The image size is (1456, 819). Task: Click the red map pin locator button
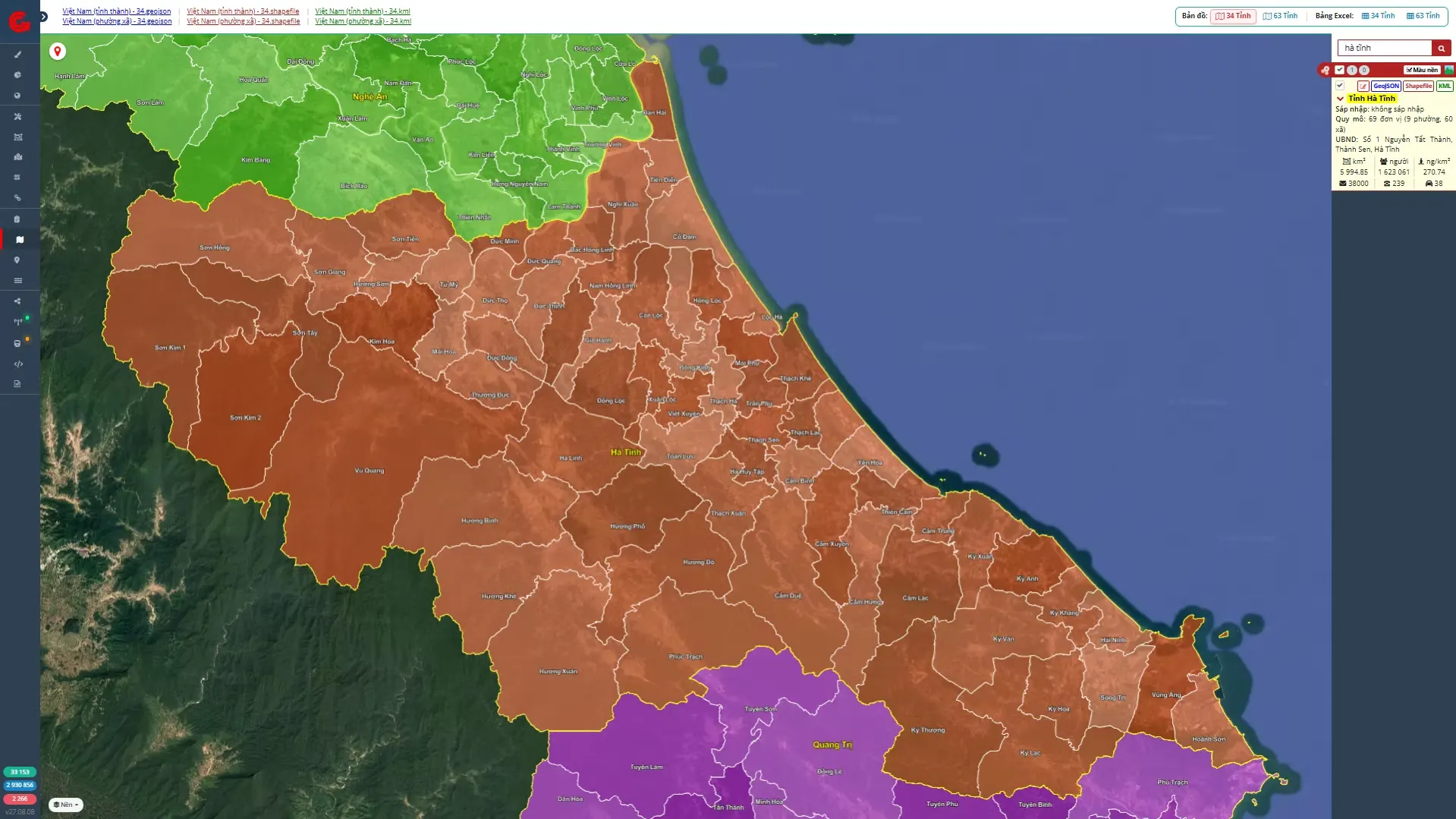57,51
